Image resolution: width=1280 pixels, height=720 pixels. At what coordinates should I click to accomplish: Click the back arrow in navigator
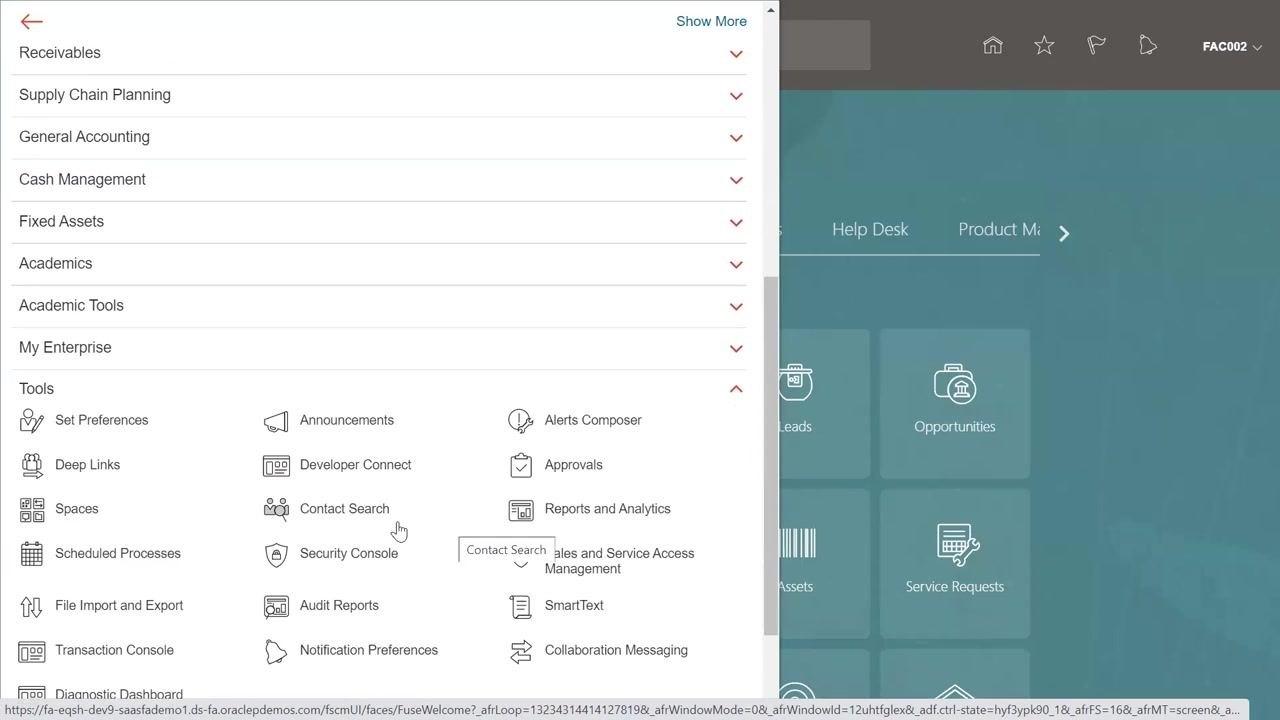[31, 21]
